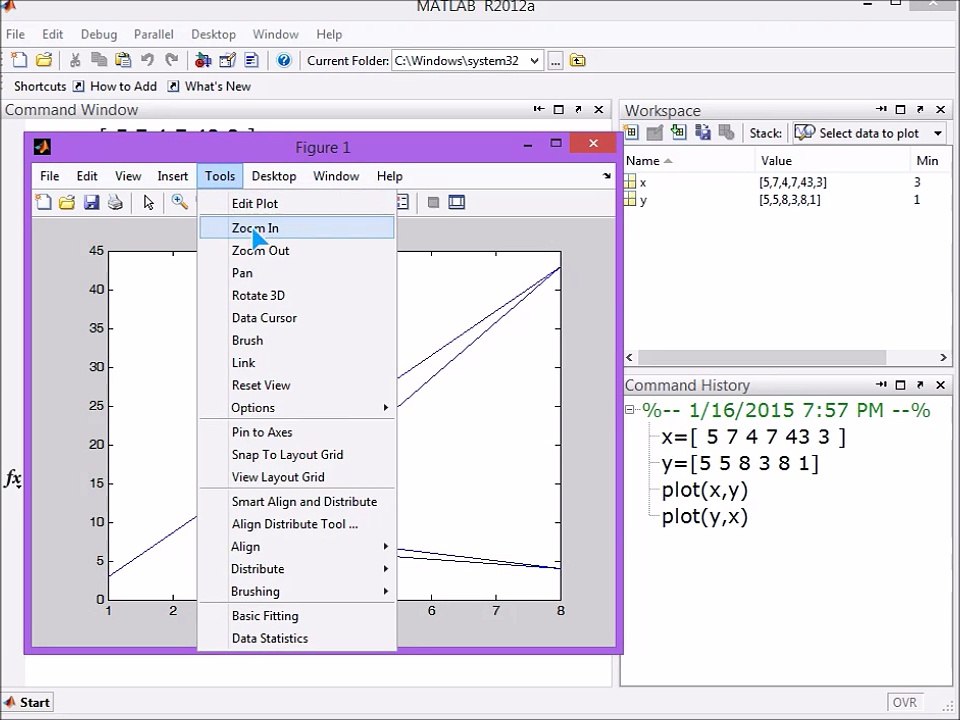Collapse the 1/16/2015 command history group
The height and width of the screenshot is (720, 960).
point(629,410)
